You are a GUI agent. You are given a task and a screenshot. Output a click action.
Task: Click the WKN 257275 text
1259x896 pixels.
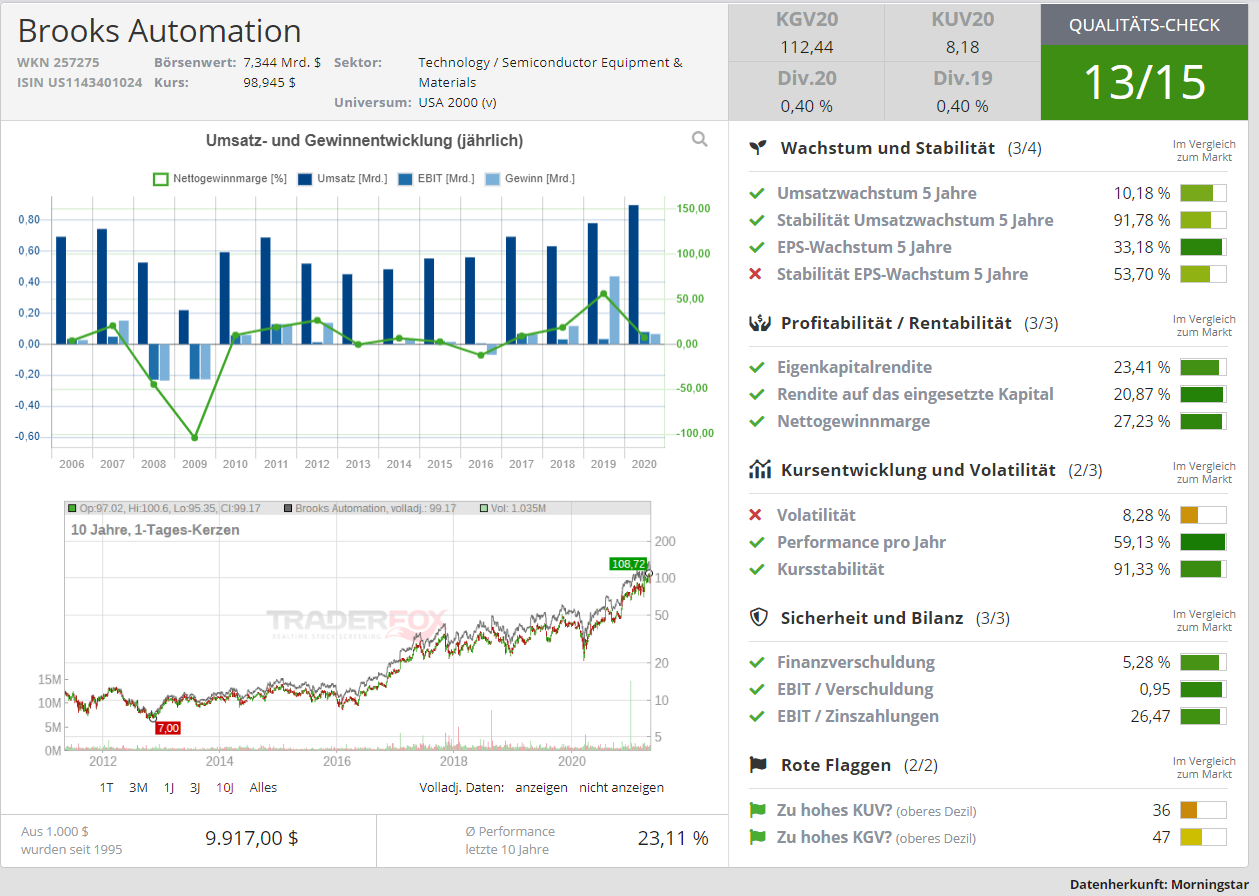pos(58,62)
